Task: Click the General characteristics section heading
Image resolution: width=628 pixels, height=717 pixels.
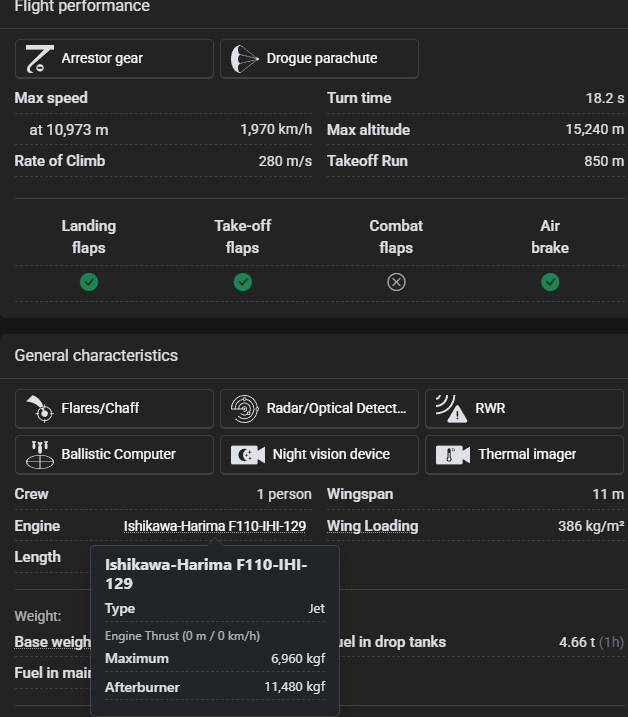Action: (96, 356)
